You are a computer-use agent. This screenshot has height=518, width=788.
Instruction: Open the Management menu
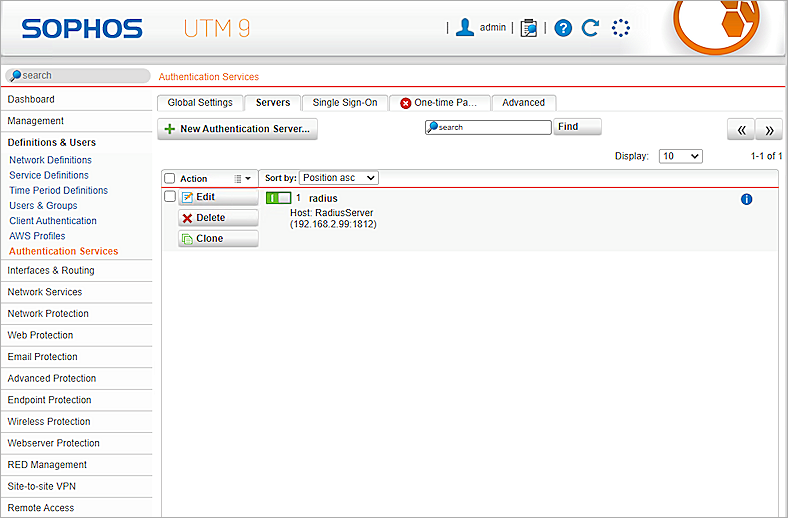[x=76, y=121]
